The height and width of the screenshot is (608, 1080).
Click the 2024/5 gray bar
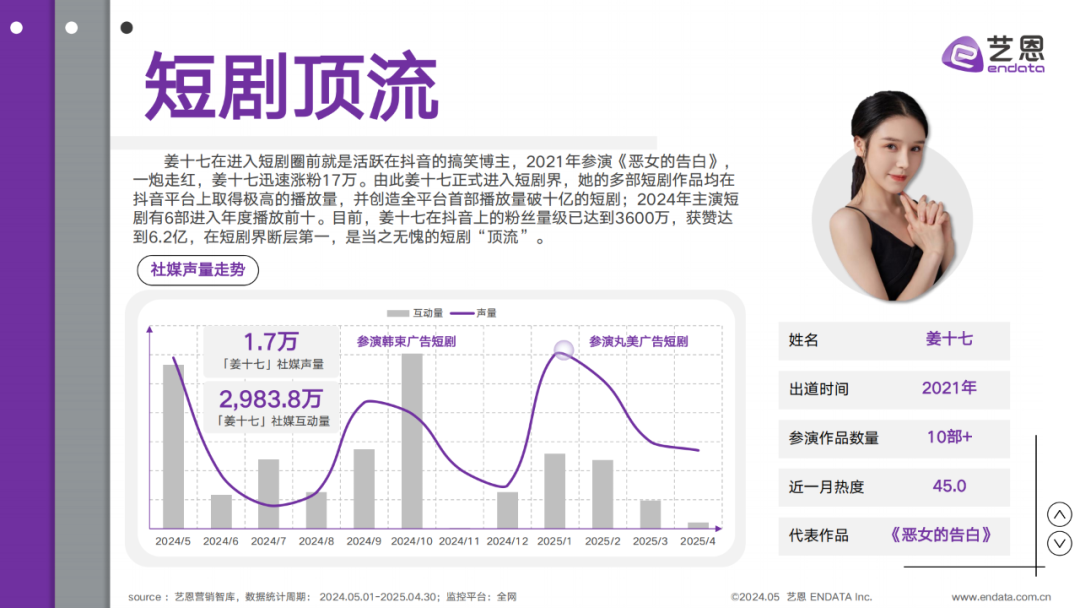tap(173, 446)
